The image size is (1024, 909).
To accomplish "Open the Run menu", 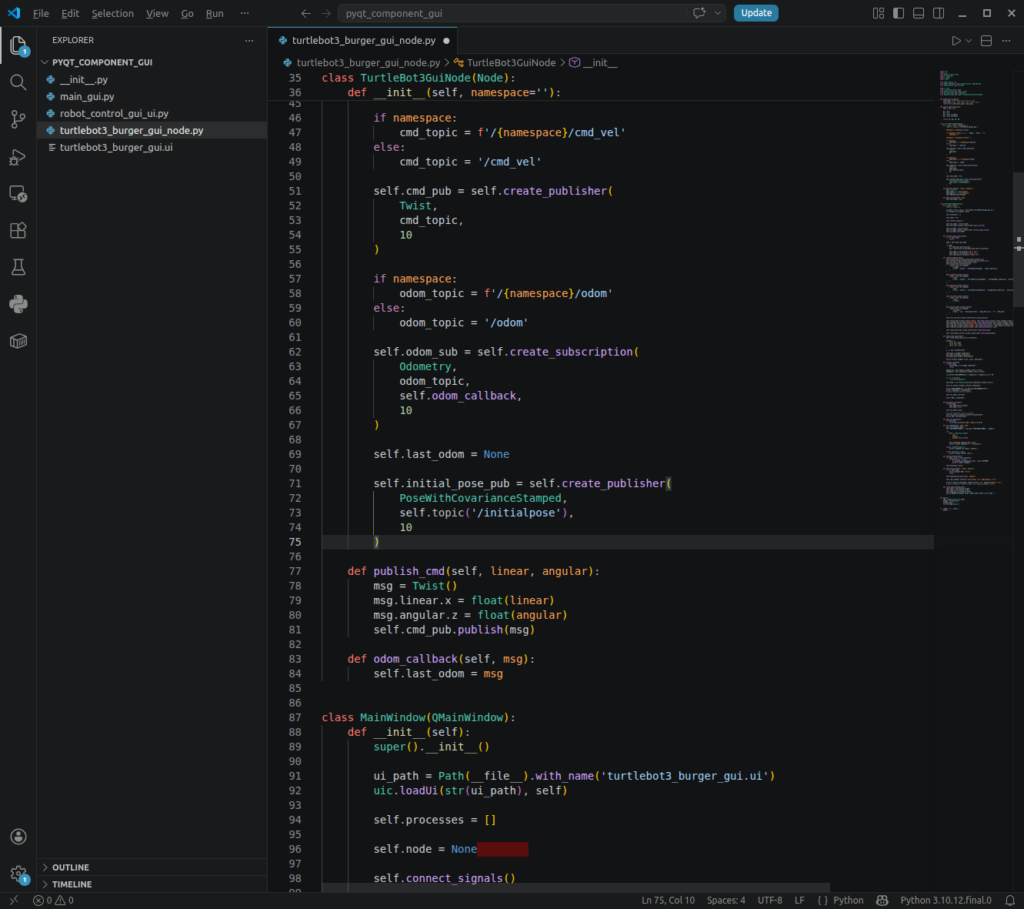I will [x=214, y=13].
